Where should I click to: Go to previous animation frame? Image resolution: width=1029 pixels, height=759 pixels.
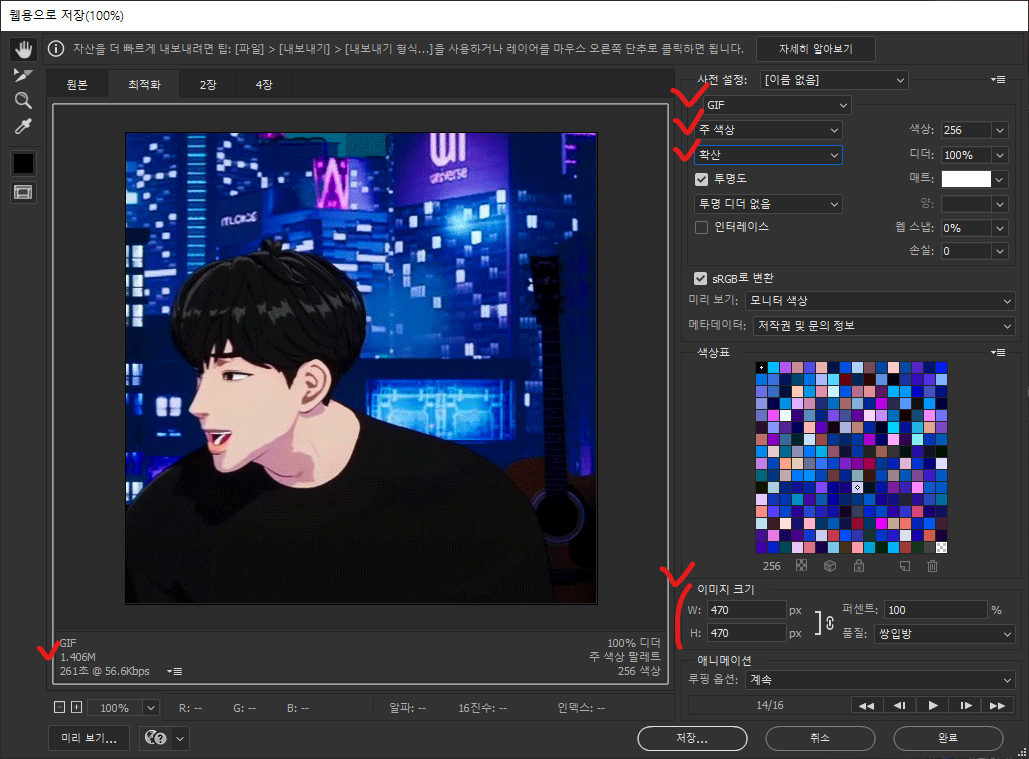click(x=899, y=705)
